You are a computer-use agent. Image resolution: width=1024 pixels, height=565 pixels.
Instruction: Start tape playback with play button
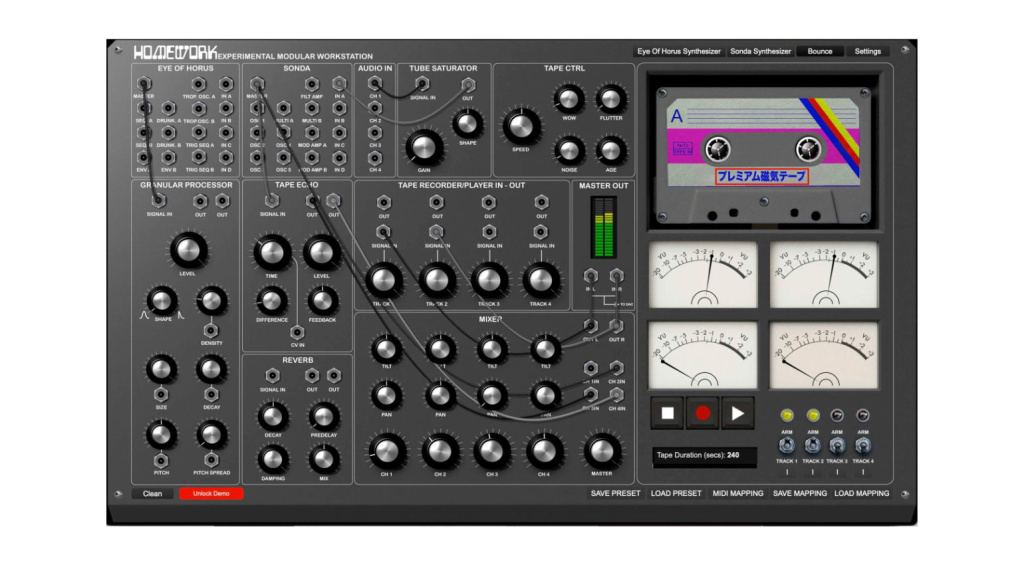click(x=738, y=413)
